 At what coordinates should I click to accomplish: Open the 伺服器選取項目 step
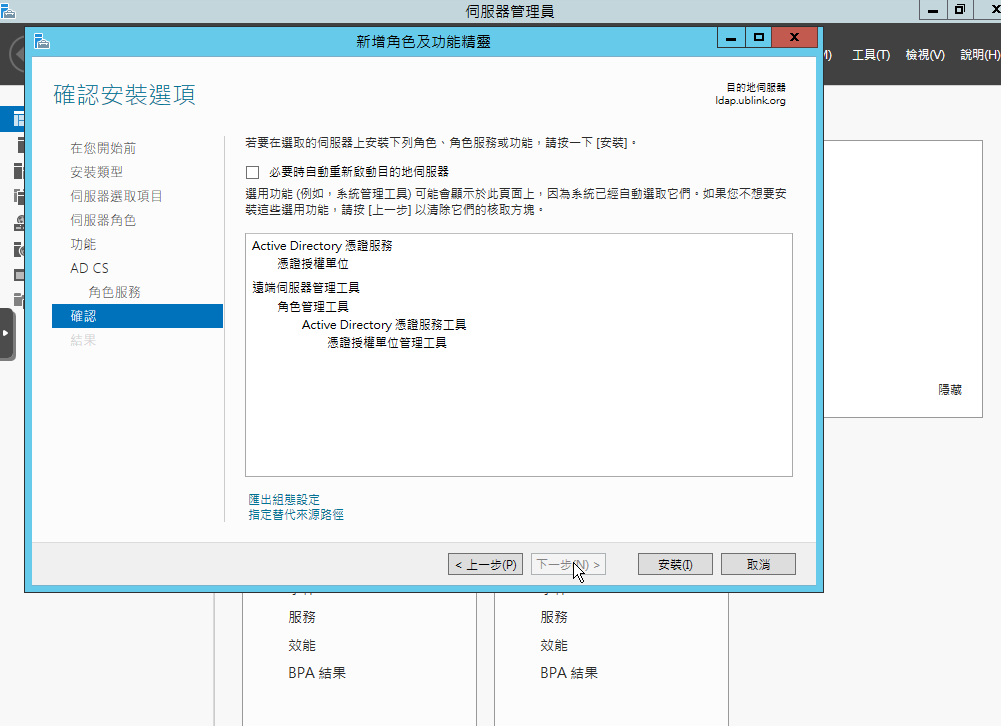point(116,196)
